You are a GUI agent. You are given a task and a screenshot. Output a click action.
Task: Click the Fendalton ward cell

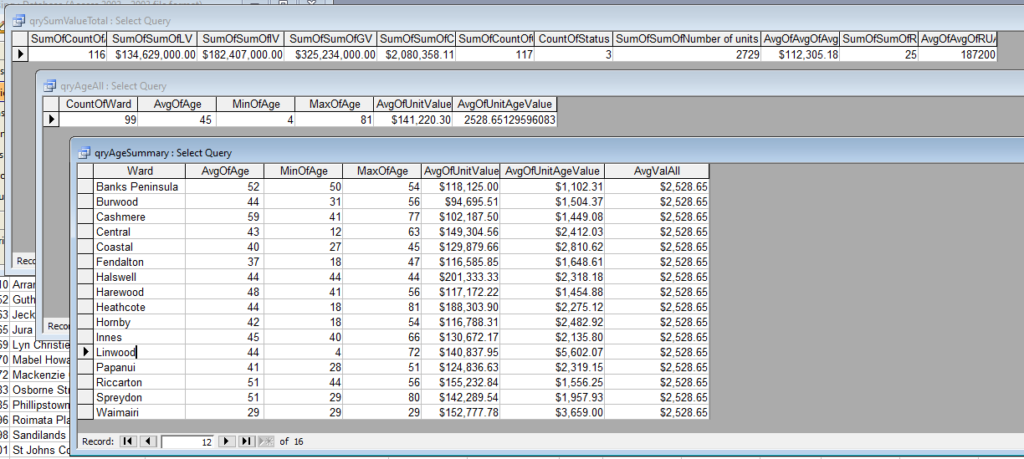[140, 262]
